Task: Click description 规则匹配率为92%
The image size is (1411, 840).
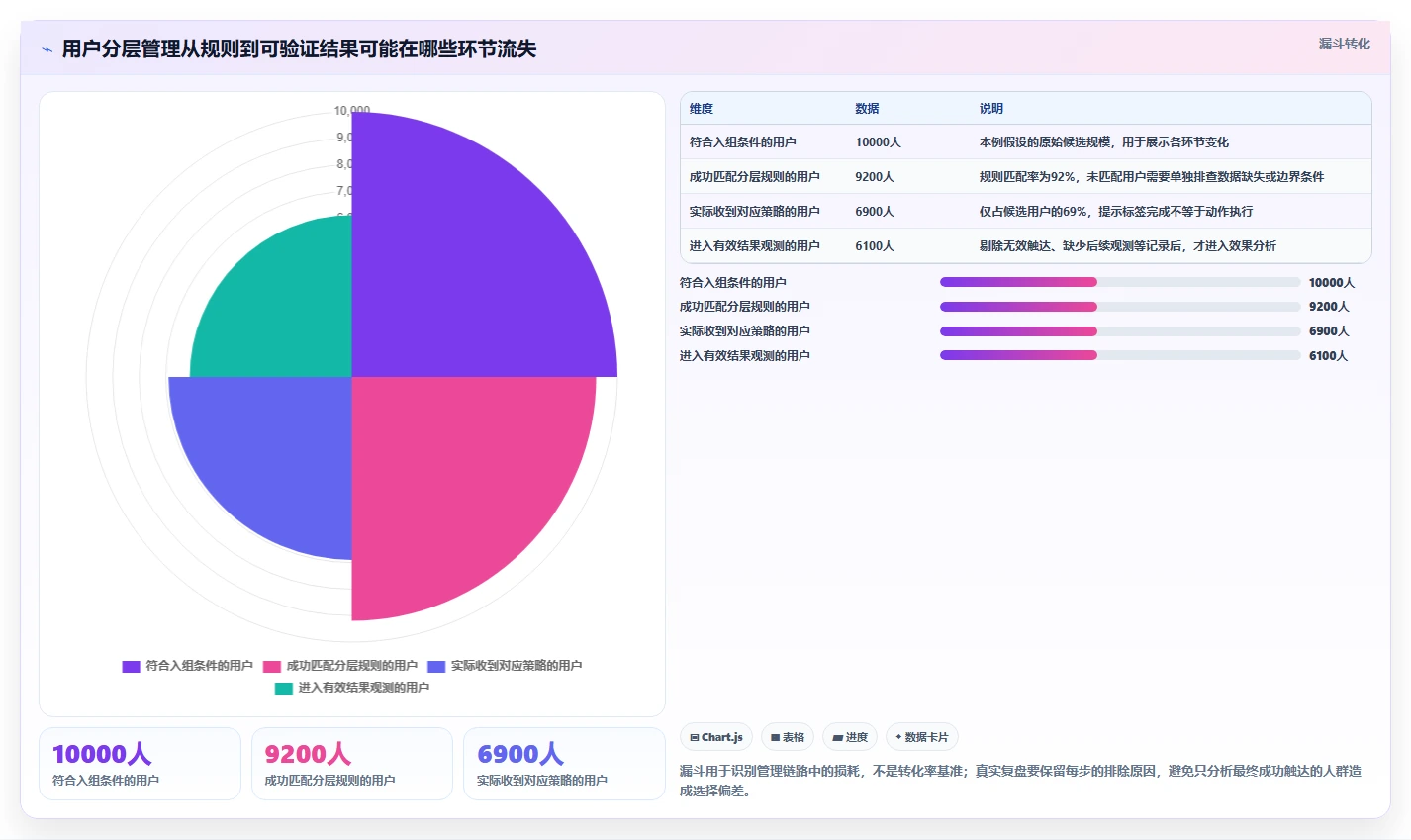Action: coord(1152,177)
